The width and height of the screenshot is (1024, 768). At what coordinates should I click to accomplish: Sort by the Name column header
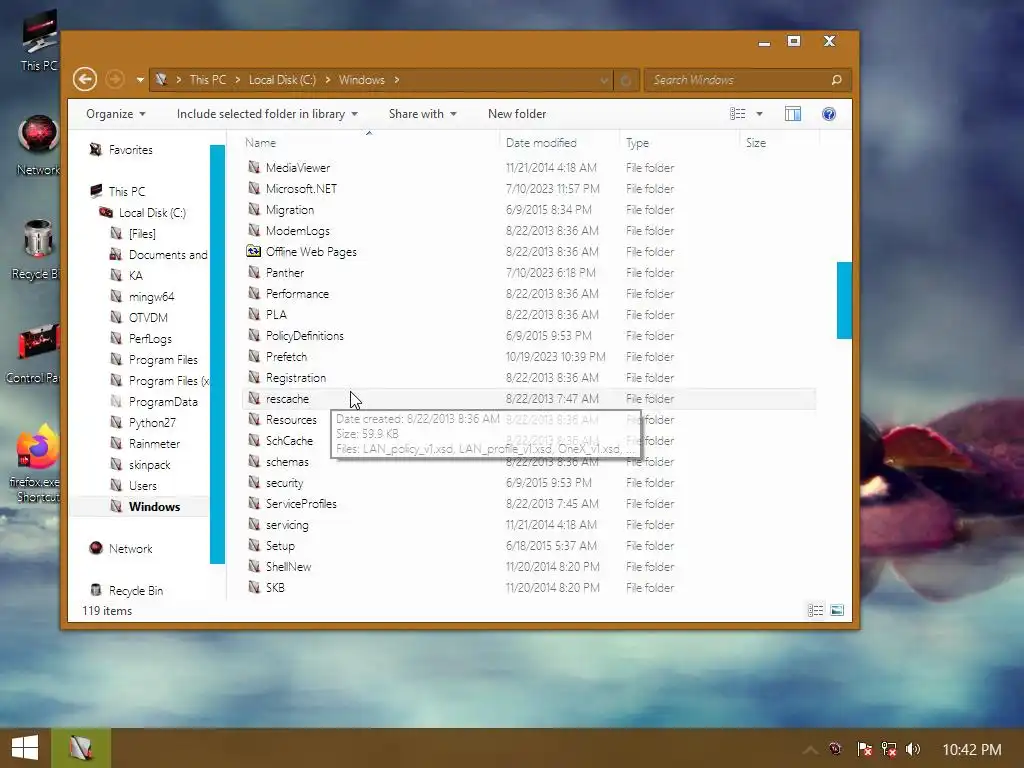pyautogui.click(x=261, y=142)
